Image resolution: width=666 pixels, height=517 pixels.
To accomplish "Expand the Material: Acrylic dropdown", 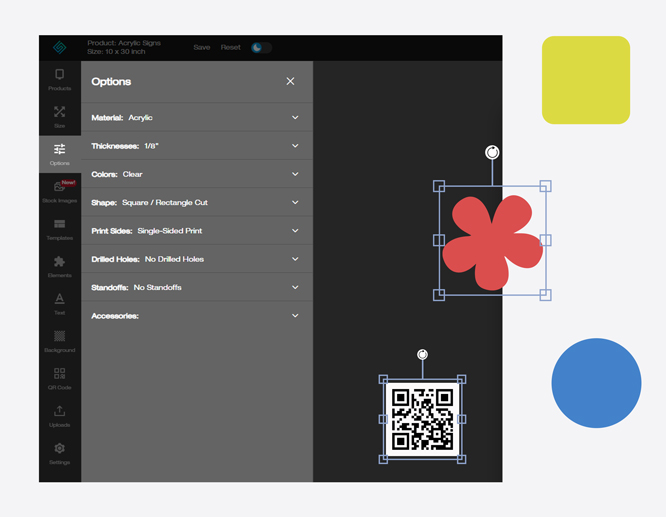I will 197,117.
